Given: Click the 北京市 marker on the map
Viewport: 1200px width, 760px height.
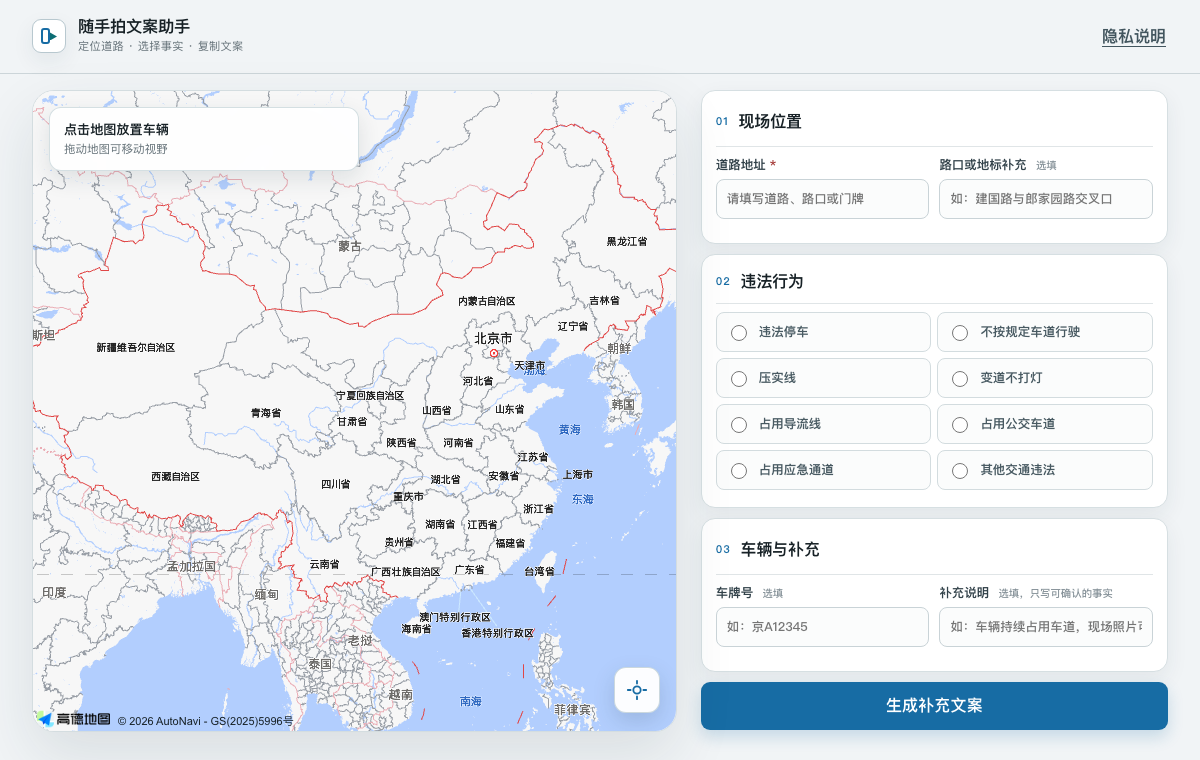Looking at the screenshot, I should [x=493, y=353].
